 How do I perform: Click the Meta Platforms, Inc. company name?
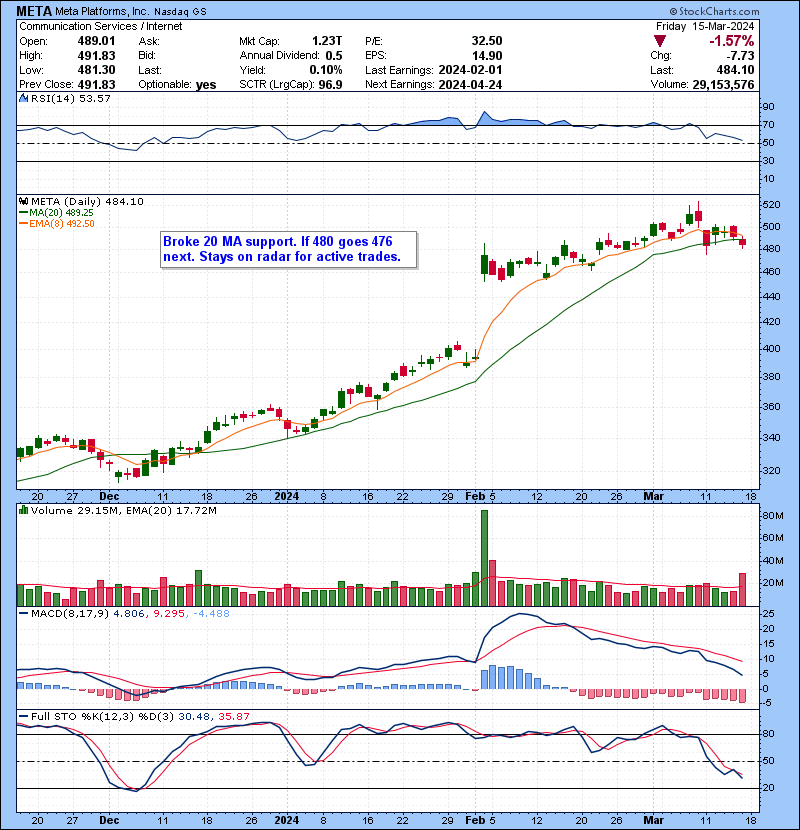tap(102, 11)
